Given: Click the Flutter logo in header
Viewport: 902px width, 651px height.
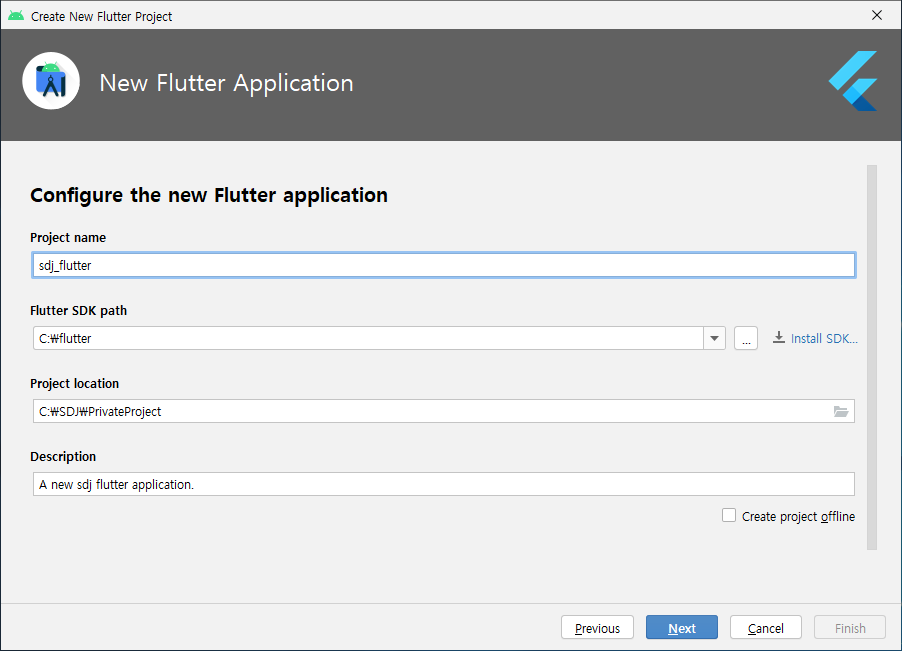Looking at the screenshot, I should pos(853,81).
